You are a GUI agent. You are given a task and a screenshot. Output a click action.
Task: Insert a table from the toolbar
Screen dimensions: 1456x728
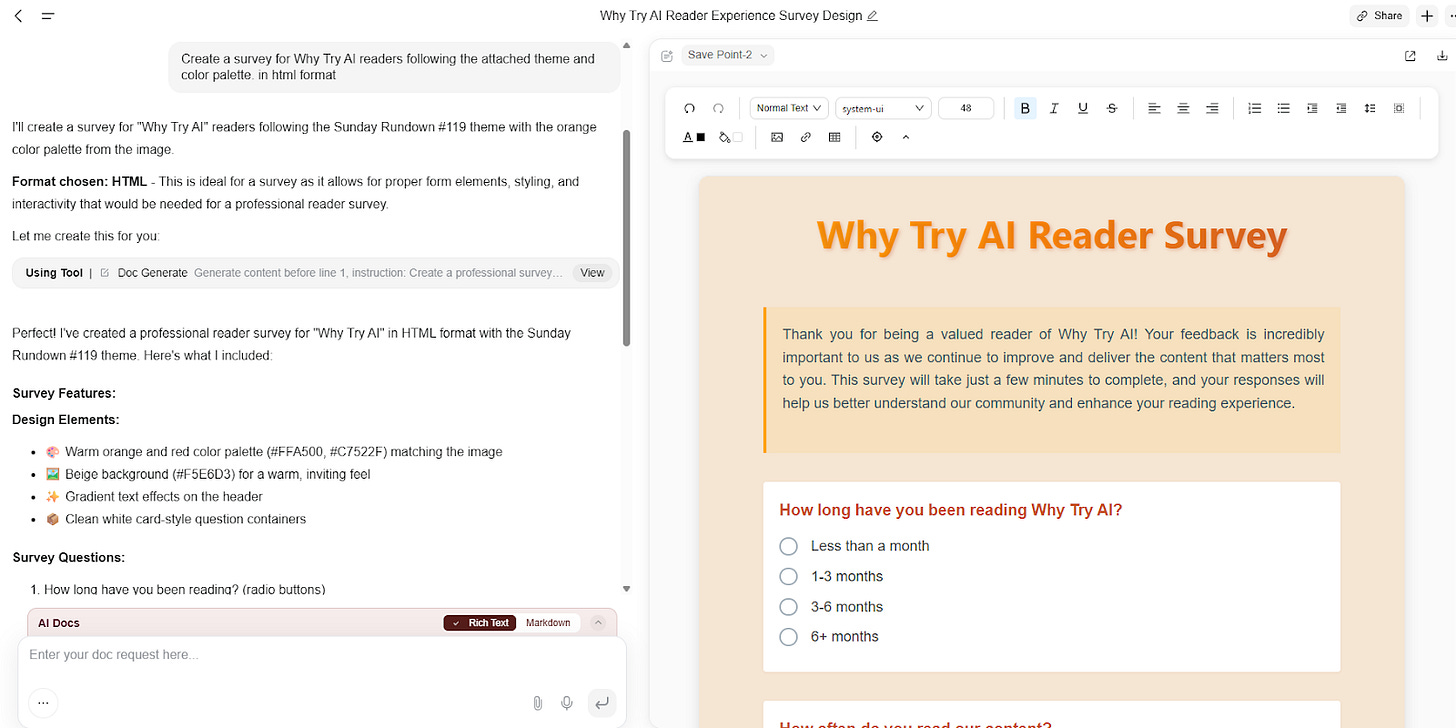pyautogui.click(x=834, y=137)
